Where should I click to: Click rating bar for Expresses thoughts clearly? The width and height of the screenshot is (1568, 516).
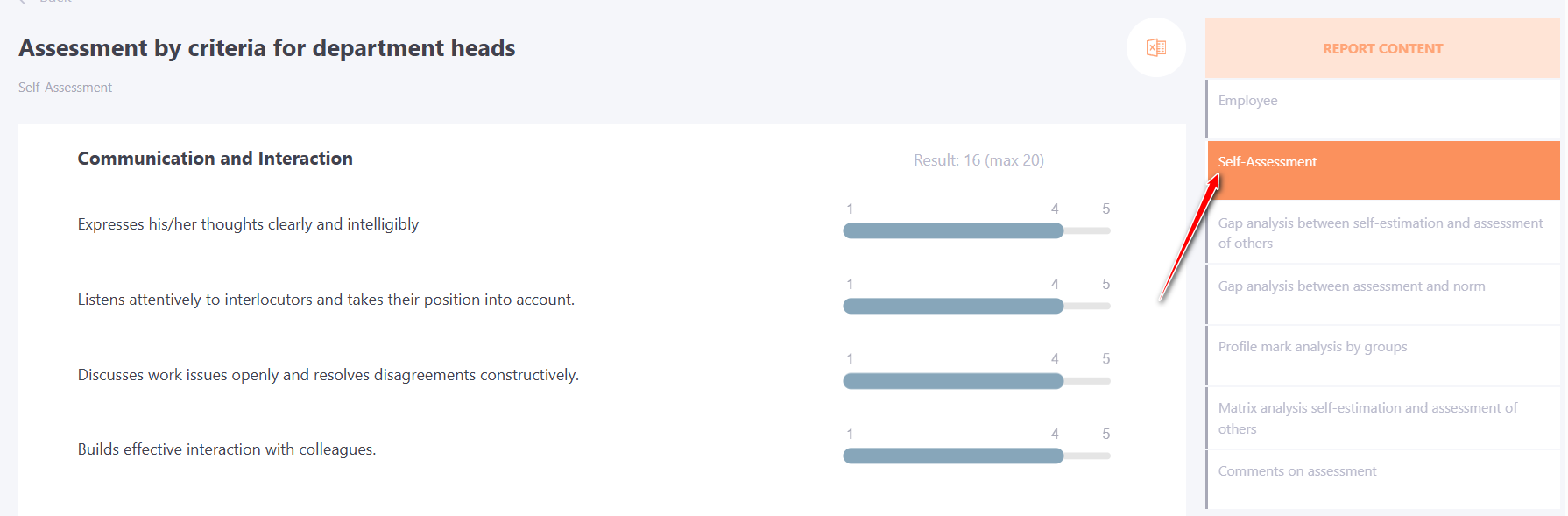point(977,230)
